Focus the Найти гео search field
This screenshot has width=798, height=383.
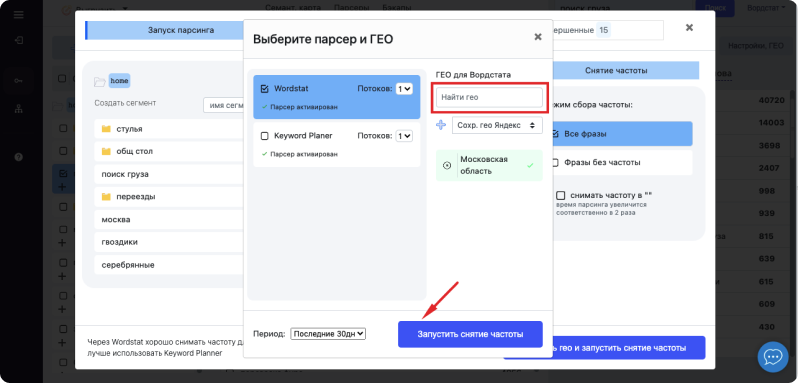pos(490,97)
